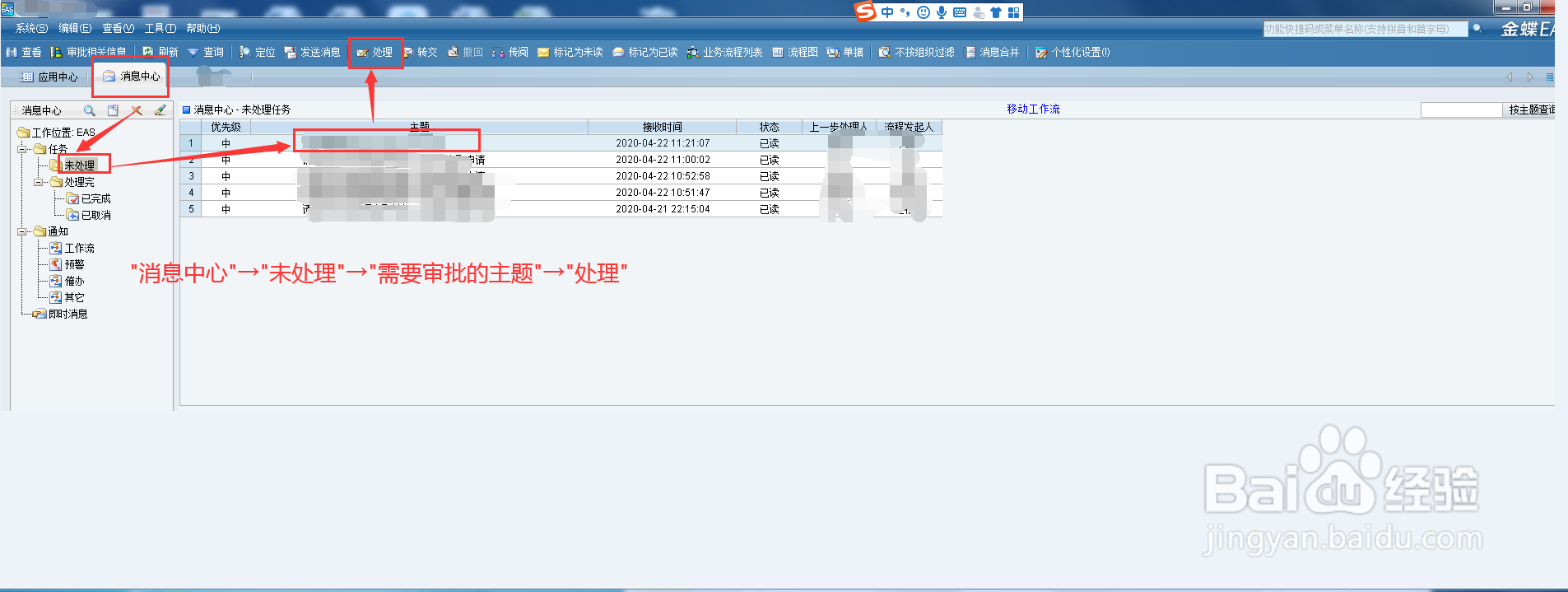Open the 系统(S) menu
Viewport: 1568px width, 592px height.
pyautogui.click(x=31, y=28)
